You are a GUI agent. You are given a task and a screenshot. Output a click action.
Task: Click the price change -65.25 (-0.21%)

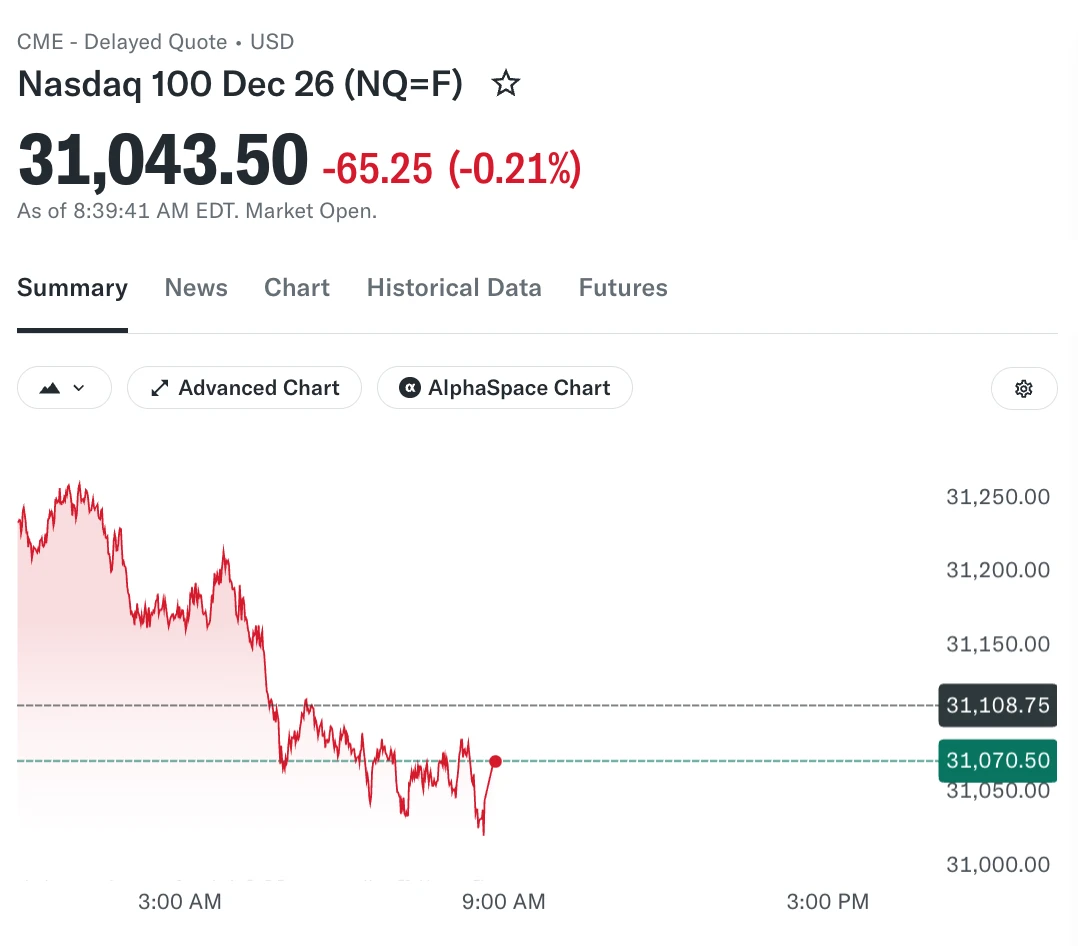click(452, 168)
